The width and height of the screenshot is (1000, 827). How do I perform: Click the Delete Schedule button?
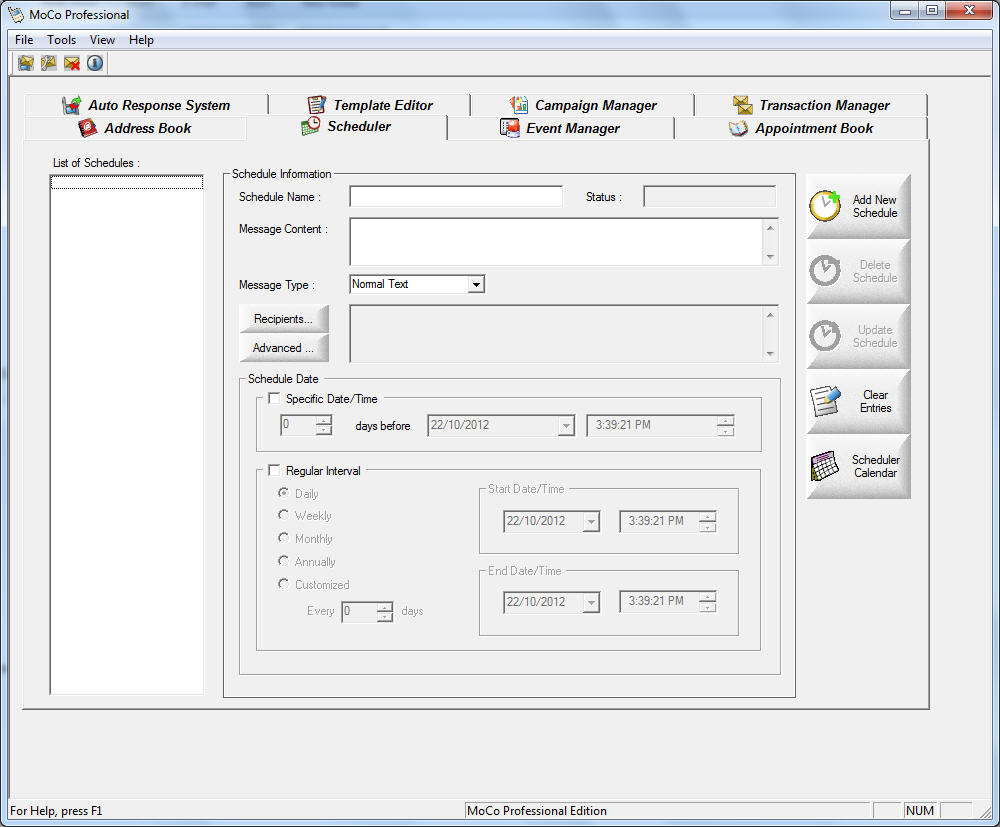(858, 271)
